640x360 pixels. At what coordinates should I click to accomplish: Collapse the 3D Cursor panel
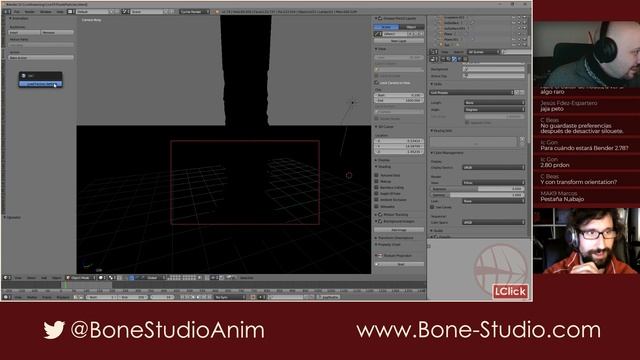pos(384,127)
